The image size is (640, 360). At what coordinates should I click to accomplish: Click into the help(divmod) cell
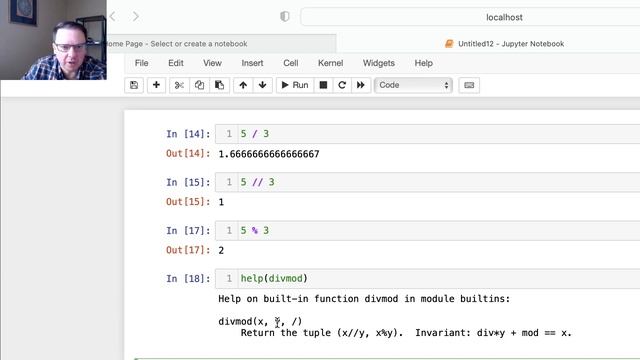(427, 279)
